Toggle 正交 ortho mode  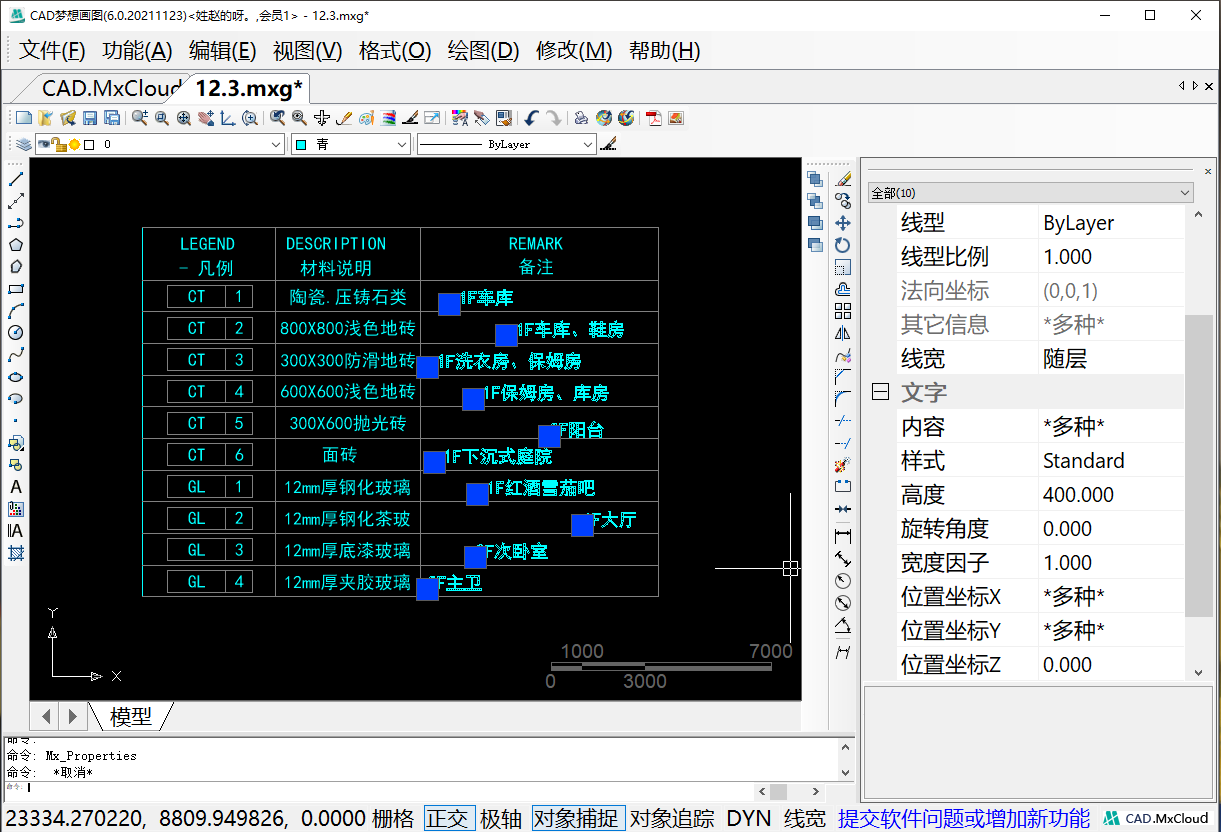tap(449, 819)
